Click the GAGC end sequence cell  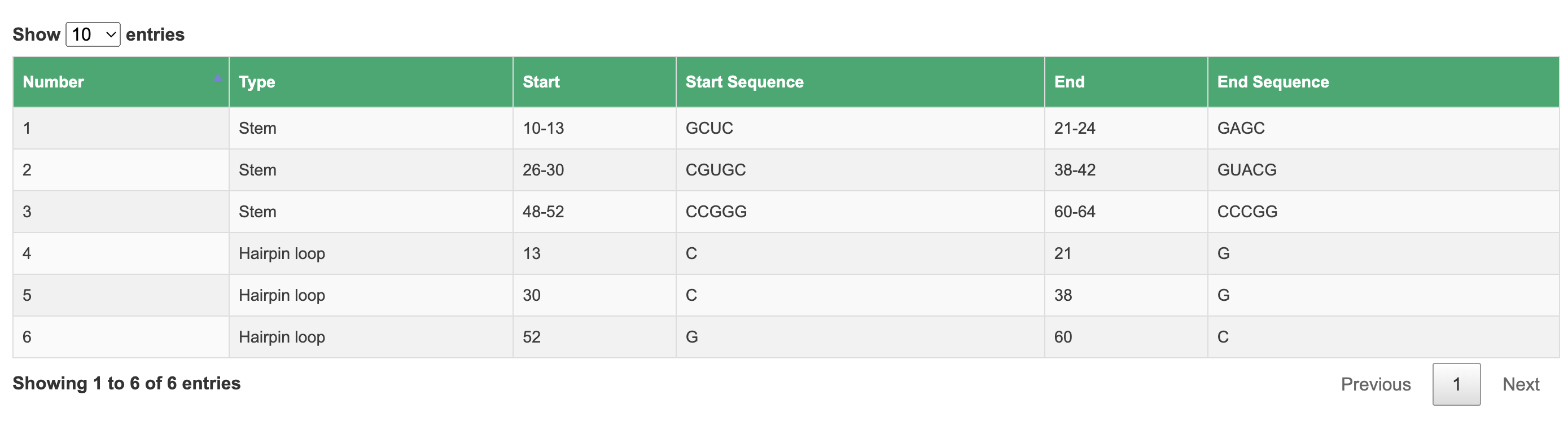point(1383,128)
